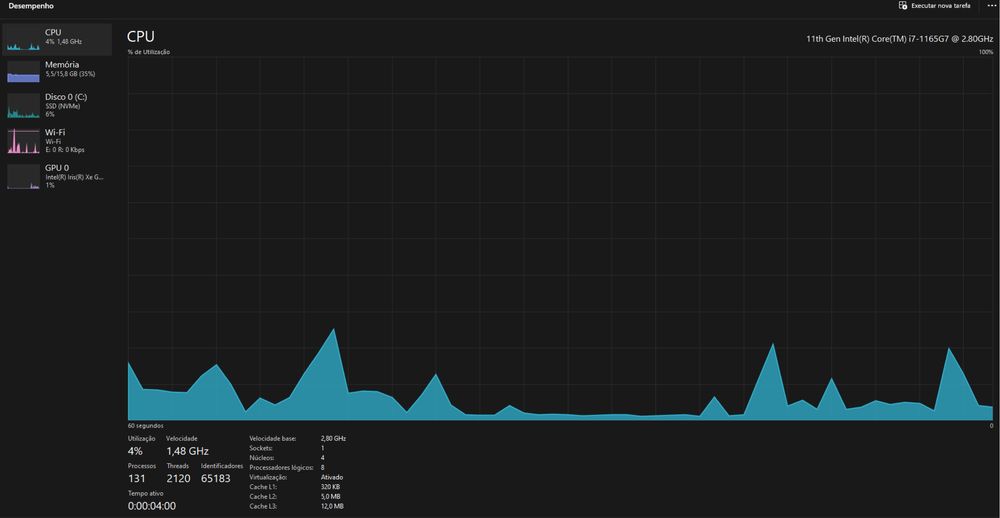Image resolution: width=1000 pixels, height=518 pixels.
Task: Click the Memória 5,5/15,8 GB (35%) text
Action: tap(70, 75)
